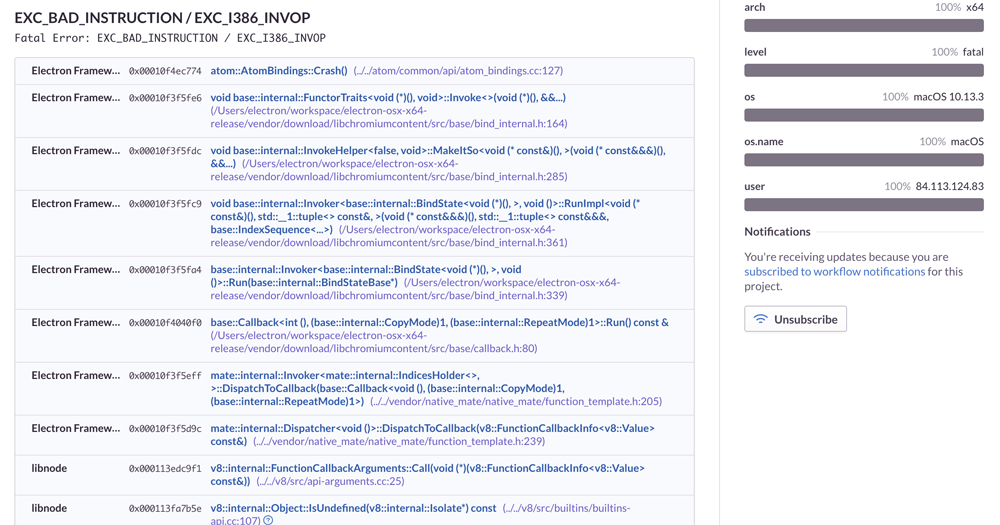The image size is (1000, 525).
Task: Click address 0x00010f3f5eff
Action: [x=165, y=375]
